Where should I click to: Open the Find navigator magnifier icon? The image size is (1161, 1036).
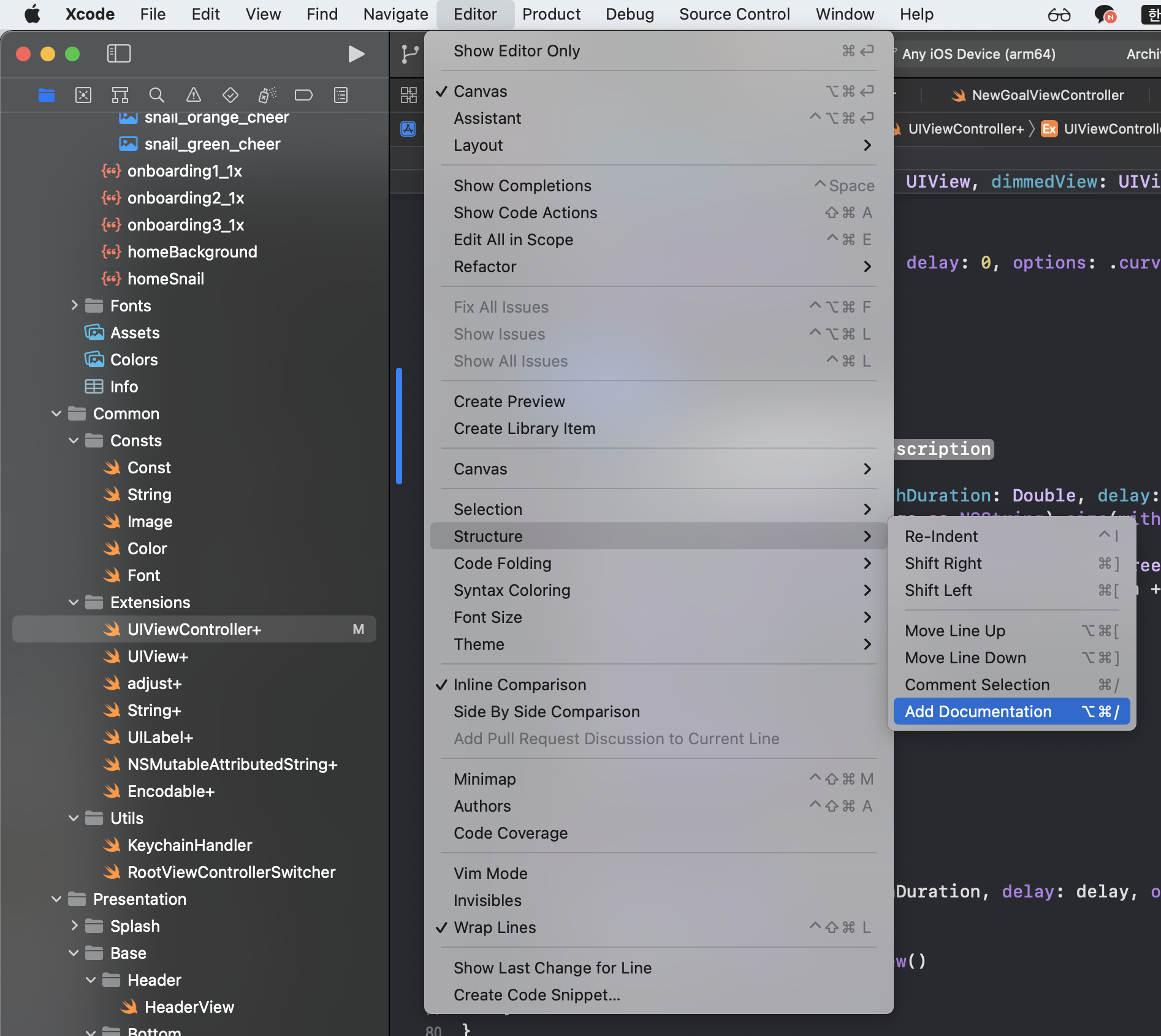(157, 95)
